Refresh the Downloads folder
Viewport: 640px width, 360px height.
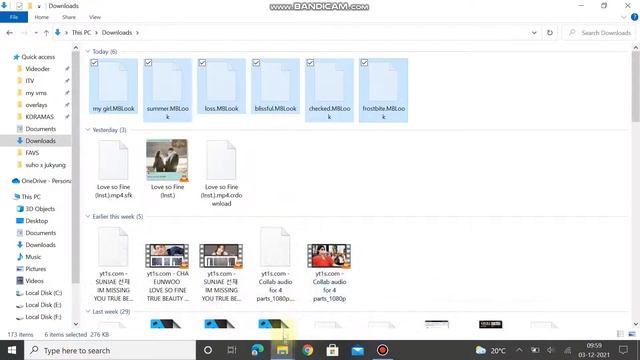pyautogui.click(x=550, y=33)
